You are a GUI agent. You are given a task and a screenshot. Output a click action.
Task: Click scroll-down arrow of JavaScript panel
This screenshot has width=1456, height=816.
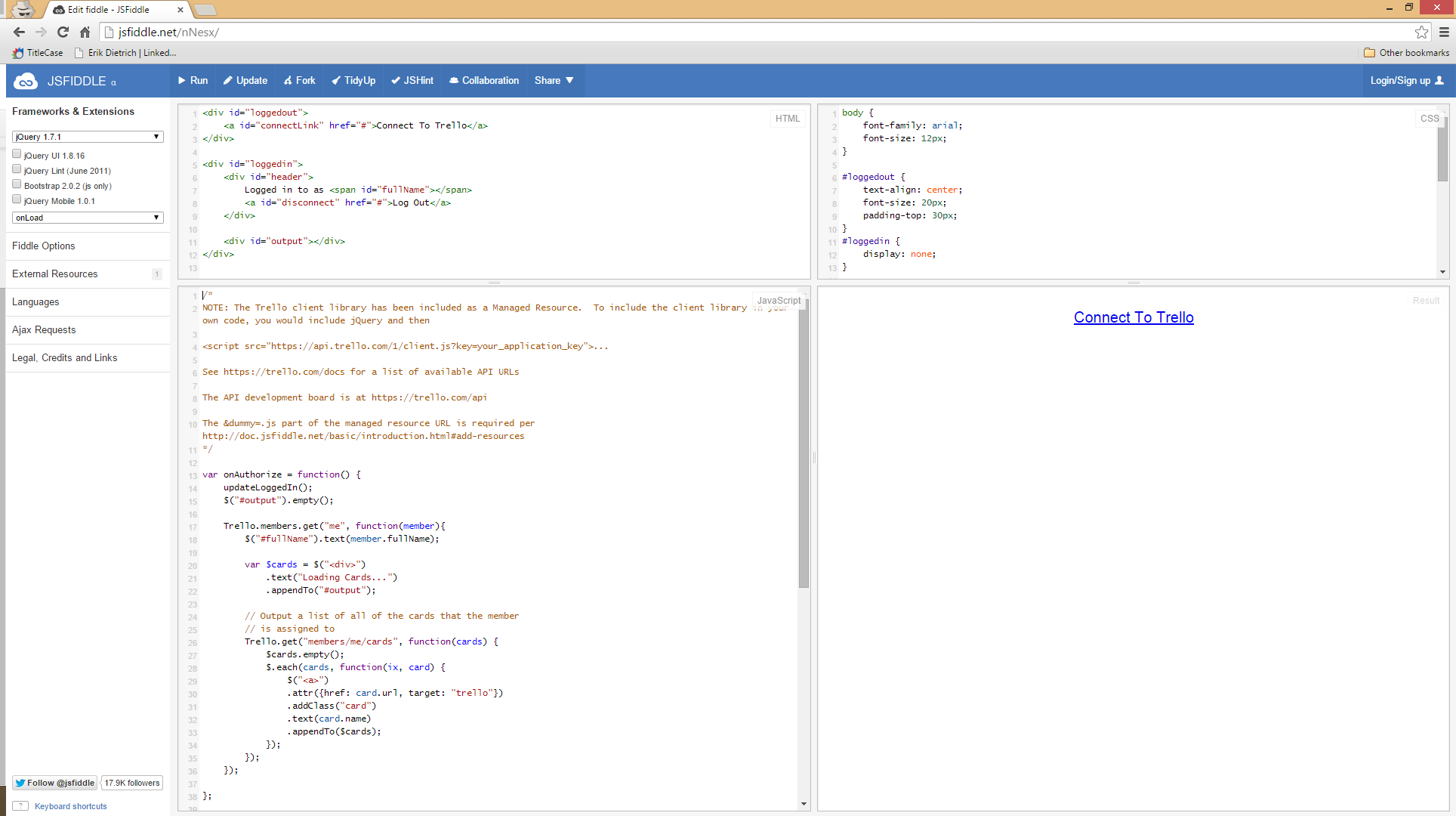point(804,804)
